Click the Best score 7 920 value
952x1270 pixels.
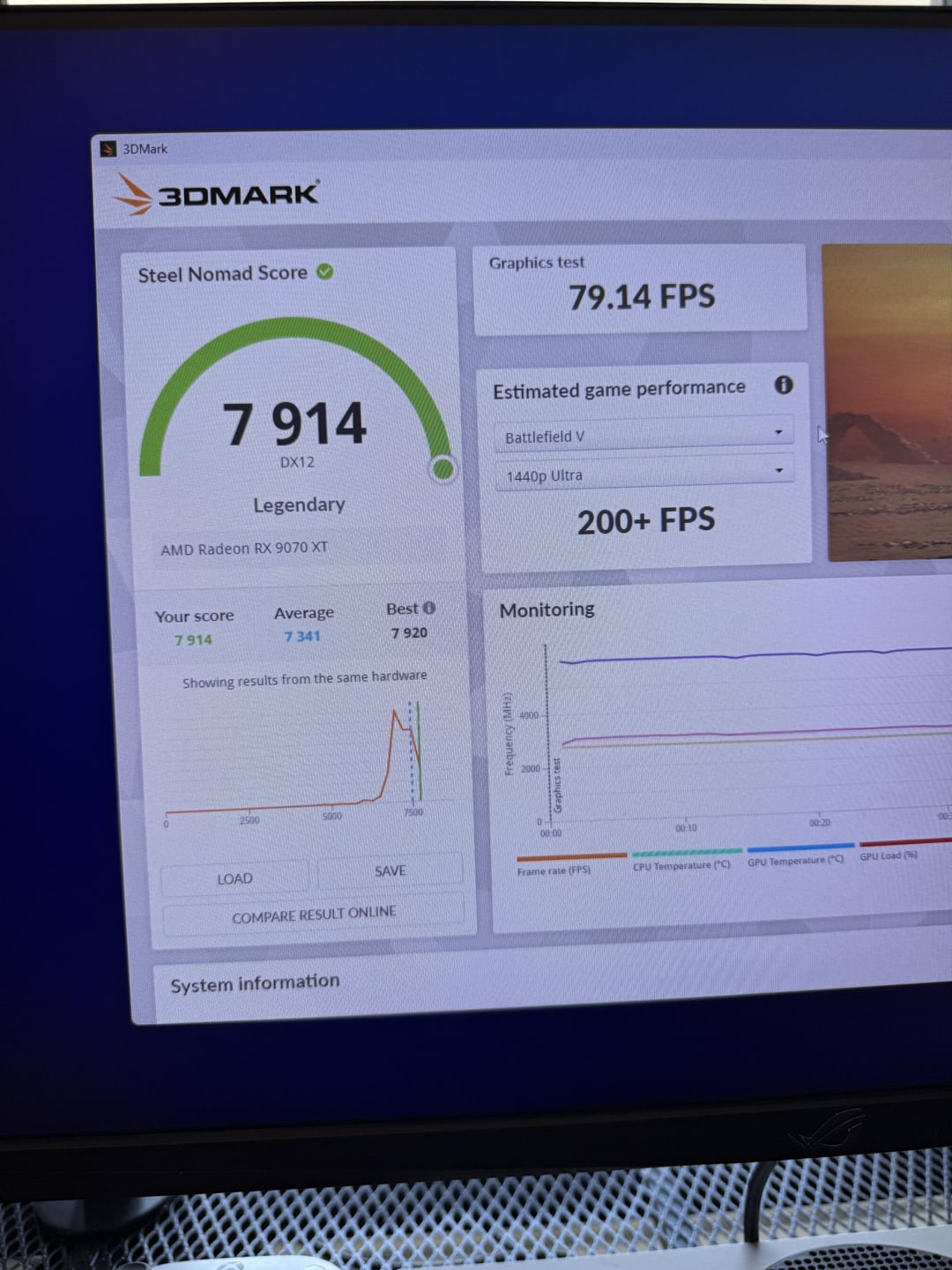(x=409, y=632)
